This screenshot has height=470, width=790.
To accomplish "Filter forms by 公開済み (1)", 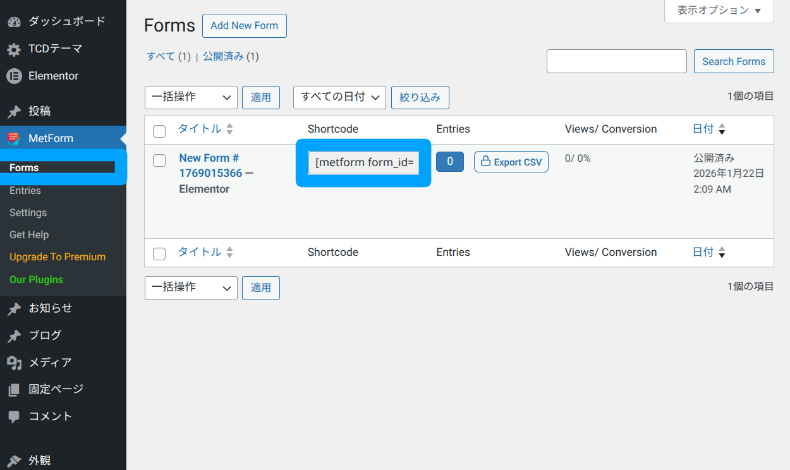I will 231,56.
